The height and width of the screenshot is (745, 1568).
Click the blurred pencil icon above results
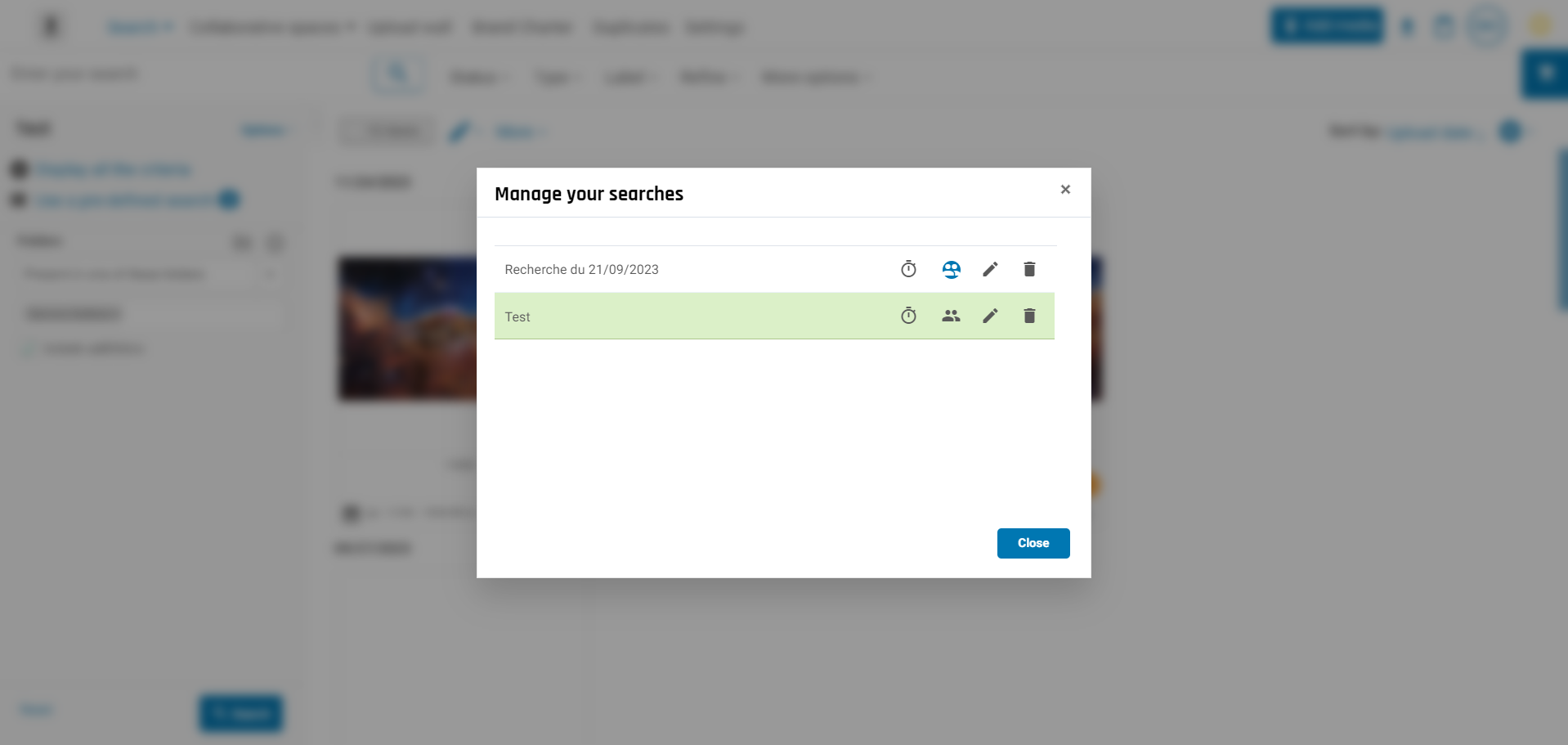460,132
